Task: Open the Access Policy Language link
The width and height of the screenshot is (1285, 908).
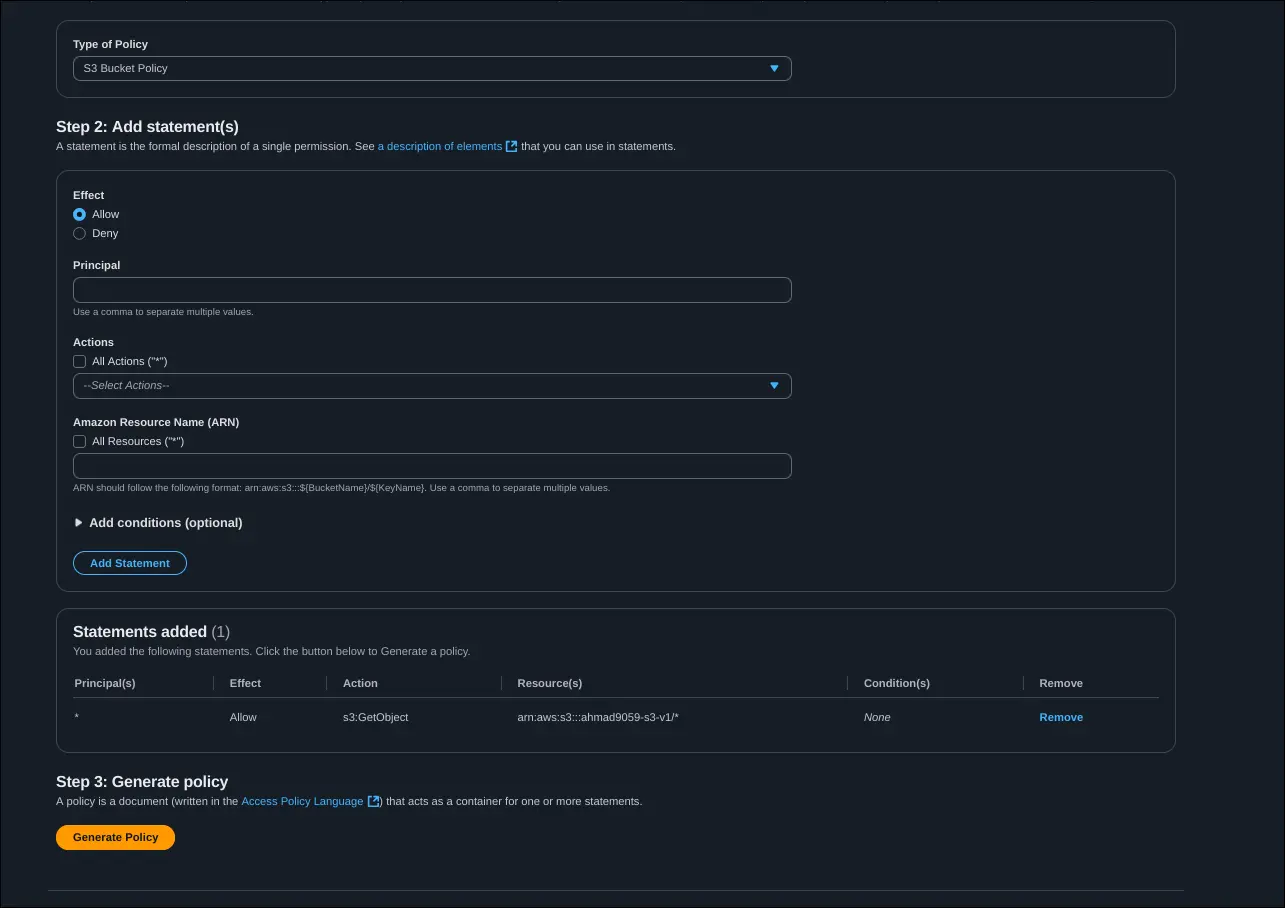Action: click(302, 801)
